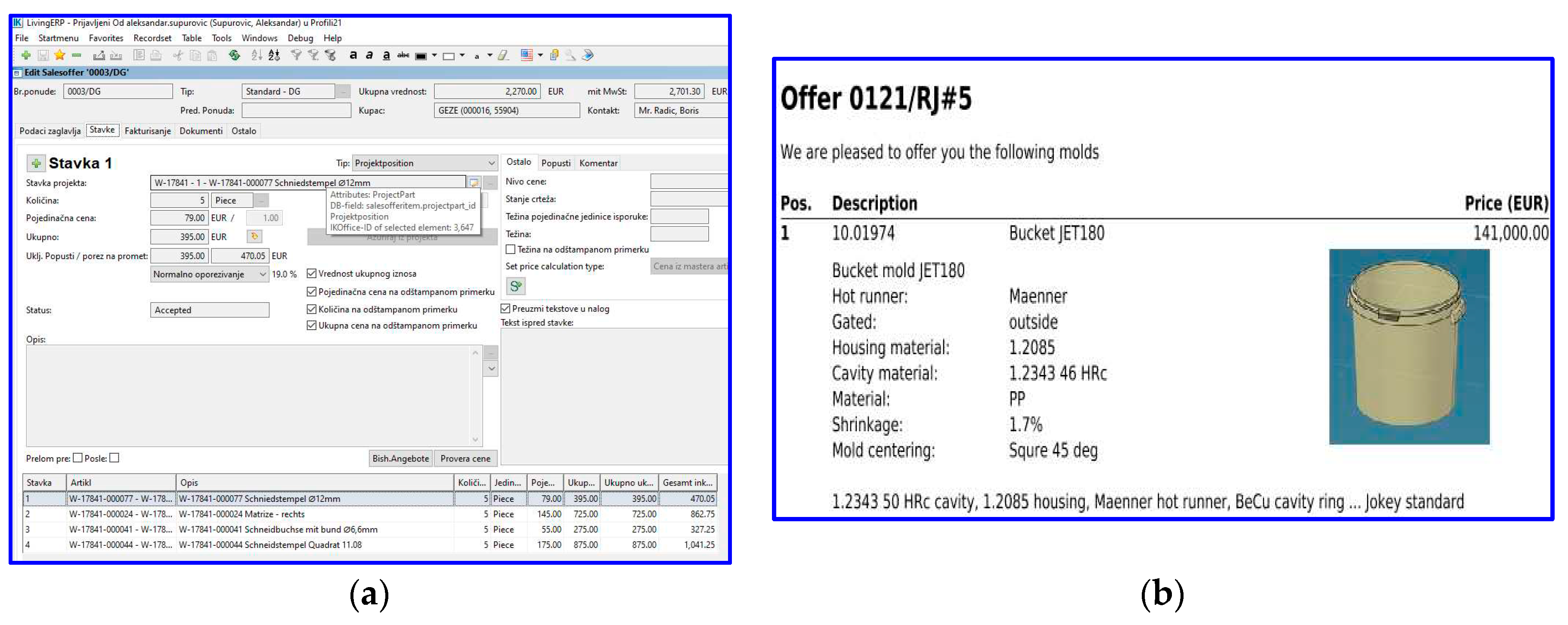The image size is (1568, 625).
Task: Click the 'Bish.Angebote' button
Action: [x=400, y=458]
